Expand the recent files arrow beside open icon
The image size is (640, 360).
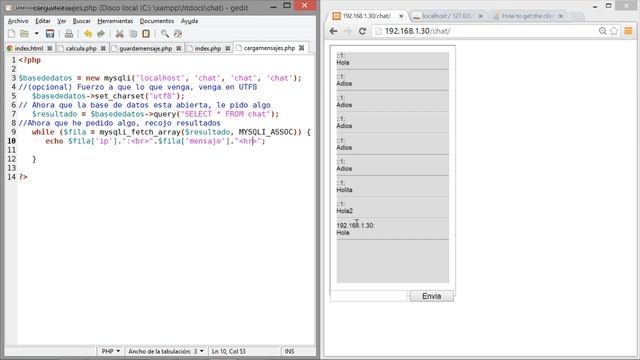click(36, 34)
